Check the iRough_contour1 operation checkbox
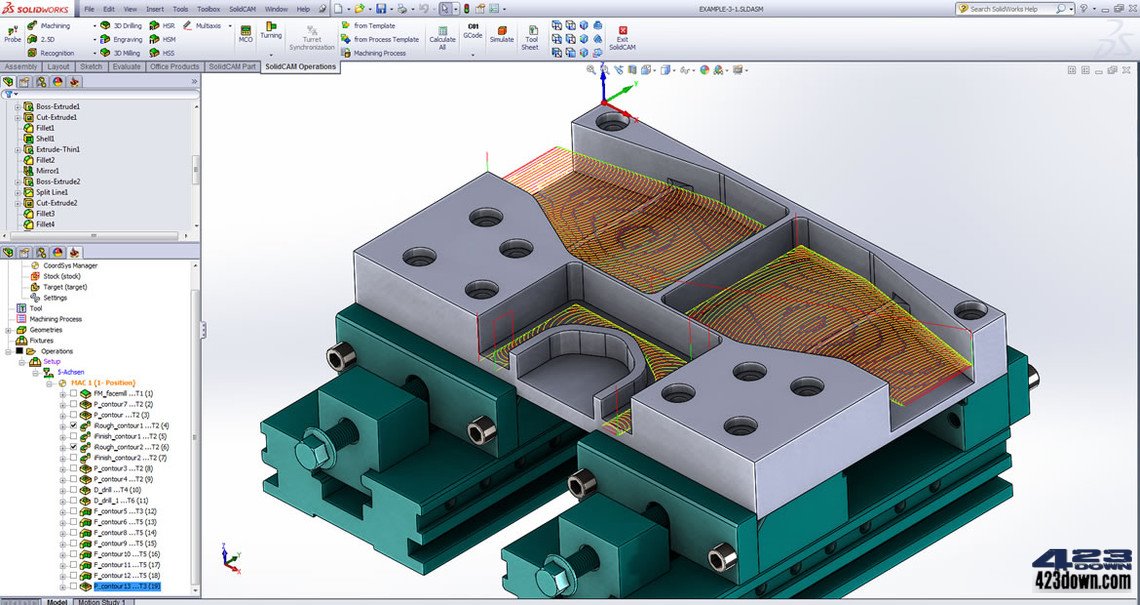 click(73, 426)
